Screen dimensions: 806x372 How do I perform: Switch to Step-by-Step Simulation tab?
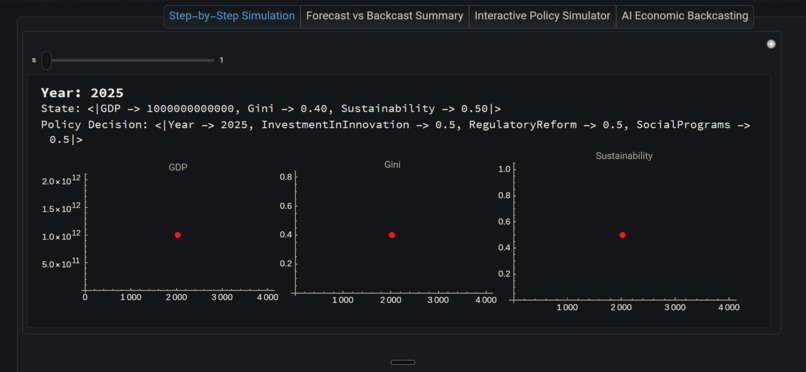tap(232, 16)
